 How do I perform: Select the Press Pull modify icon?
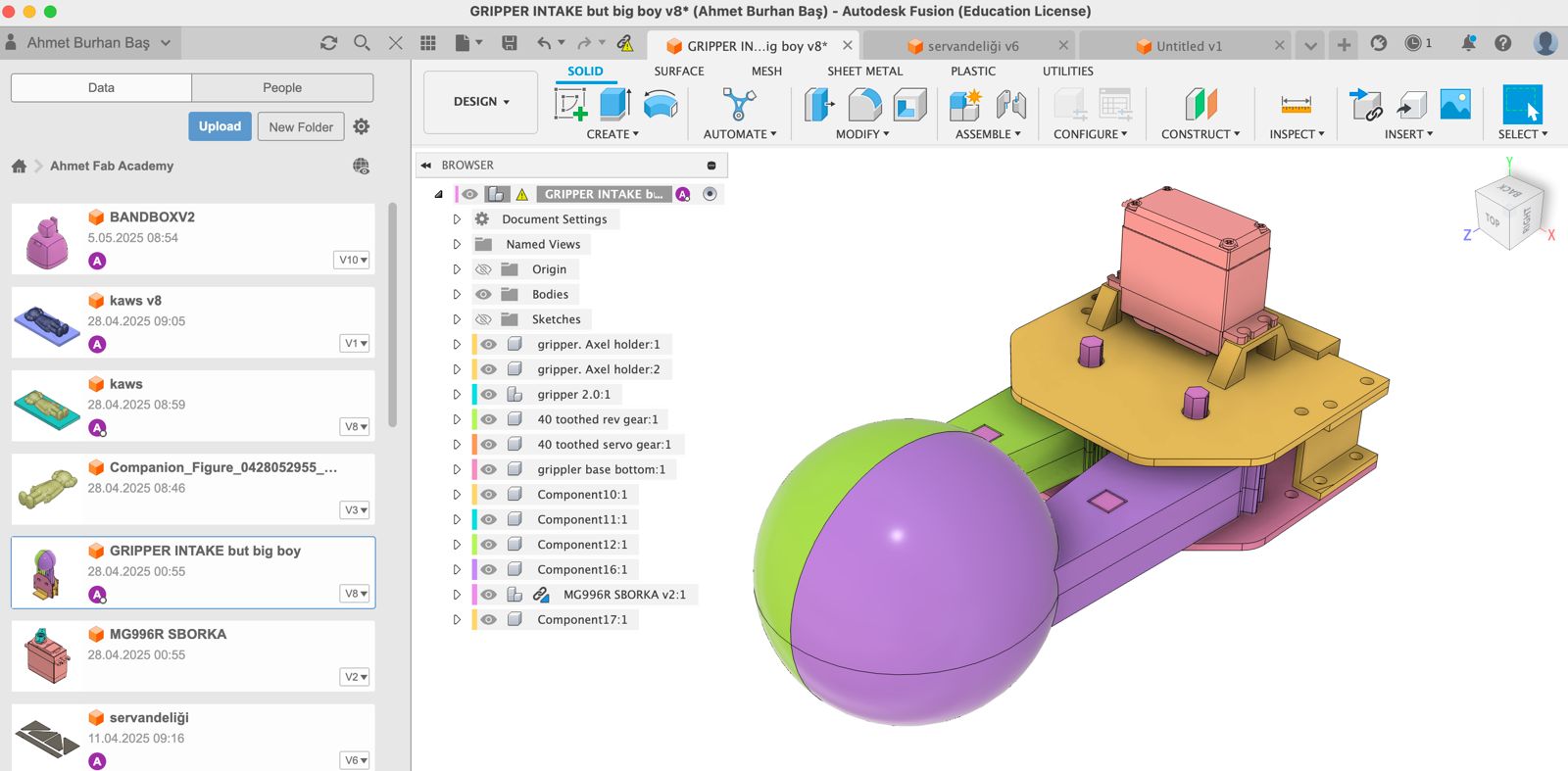[818, 104]
